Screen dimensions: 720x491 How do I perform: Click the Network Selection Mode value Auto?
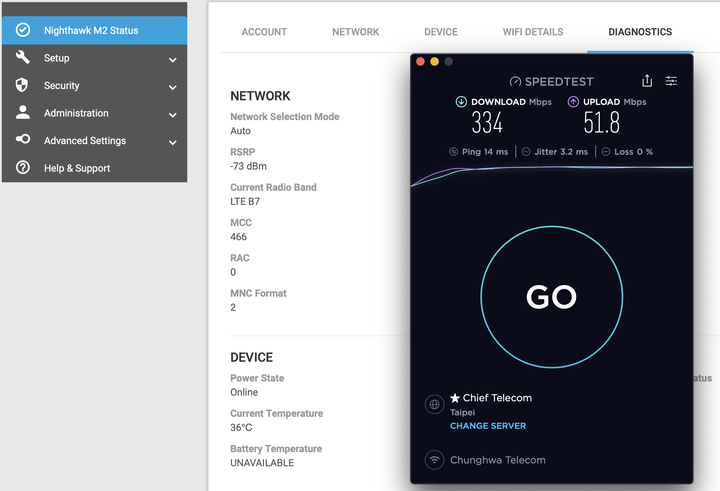coord(240,130)
